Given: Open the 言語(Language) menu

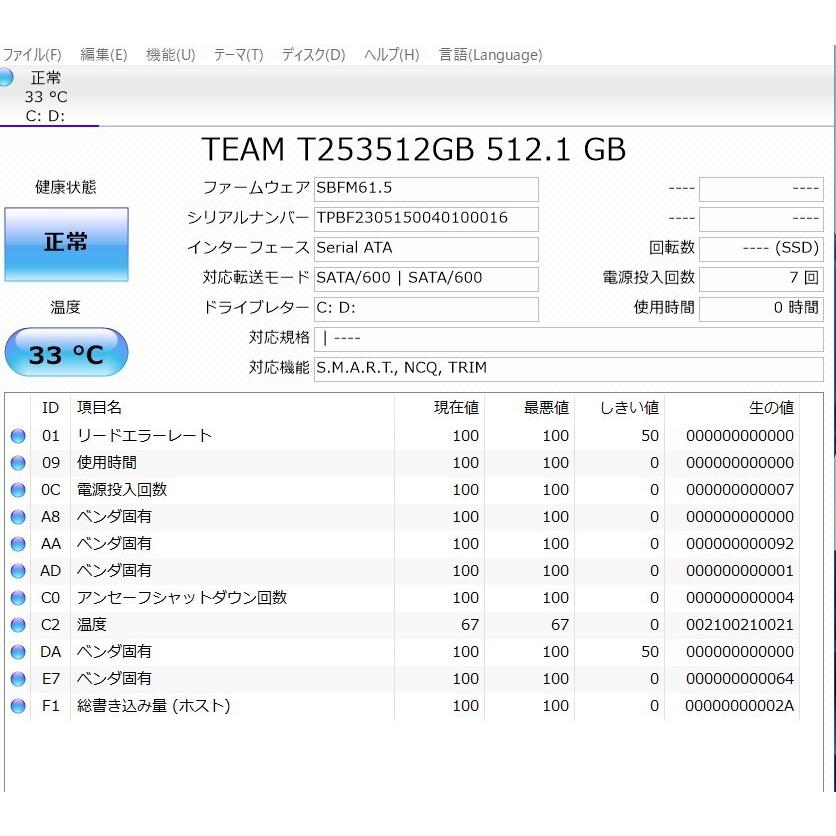Looking at the screenshot, I should 489,55.
